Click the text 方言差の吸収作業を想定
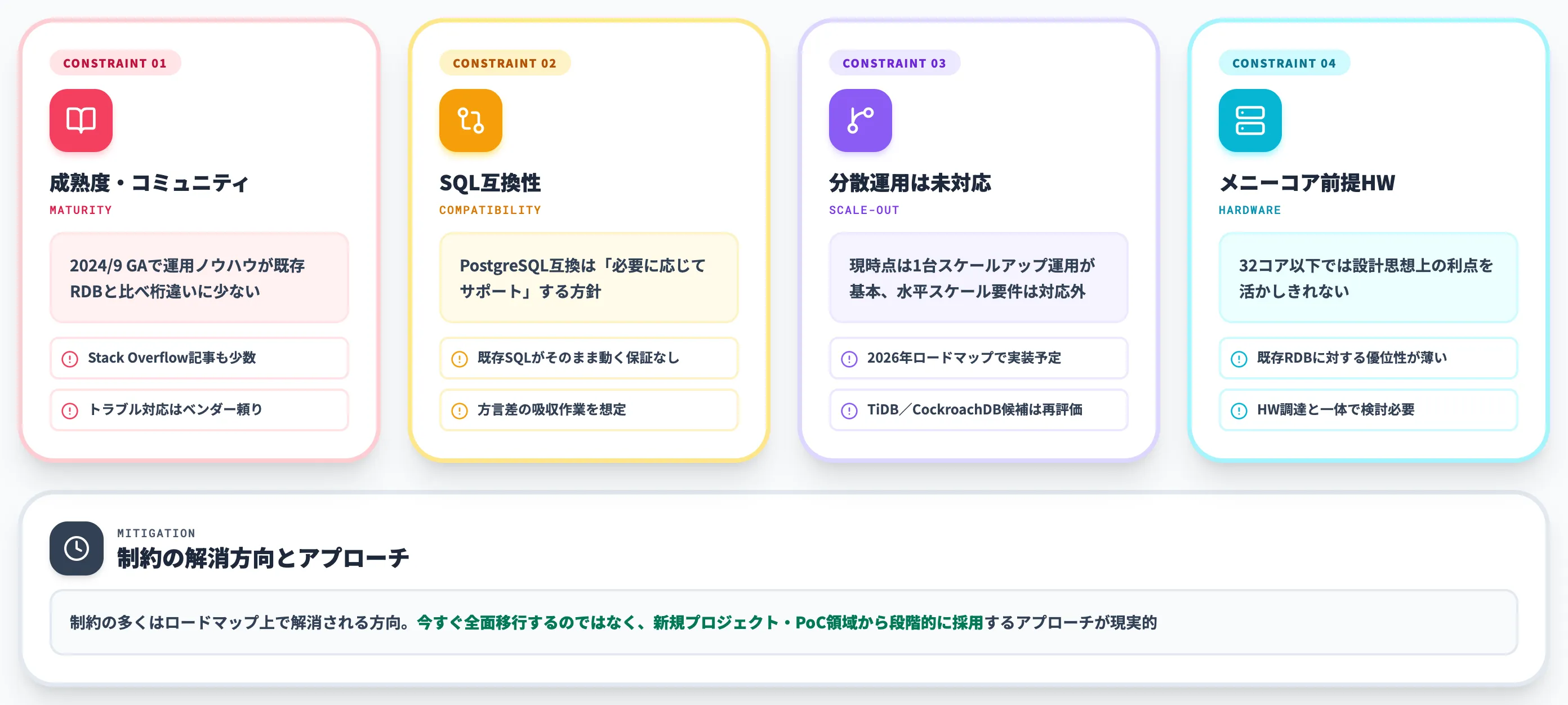 tap(551, 409)
